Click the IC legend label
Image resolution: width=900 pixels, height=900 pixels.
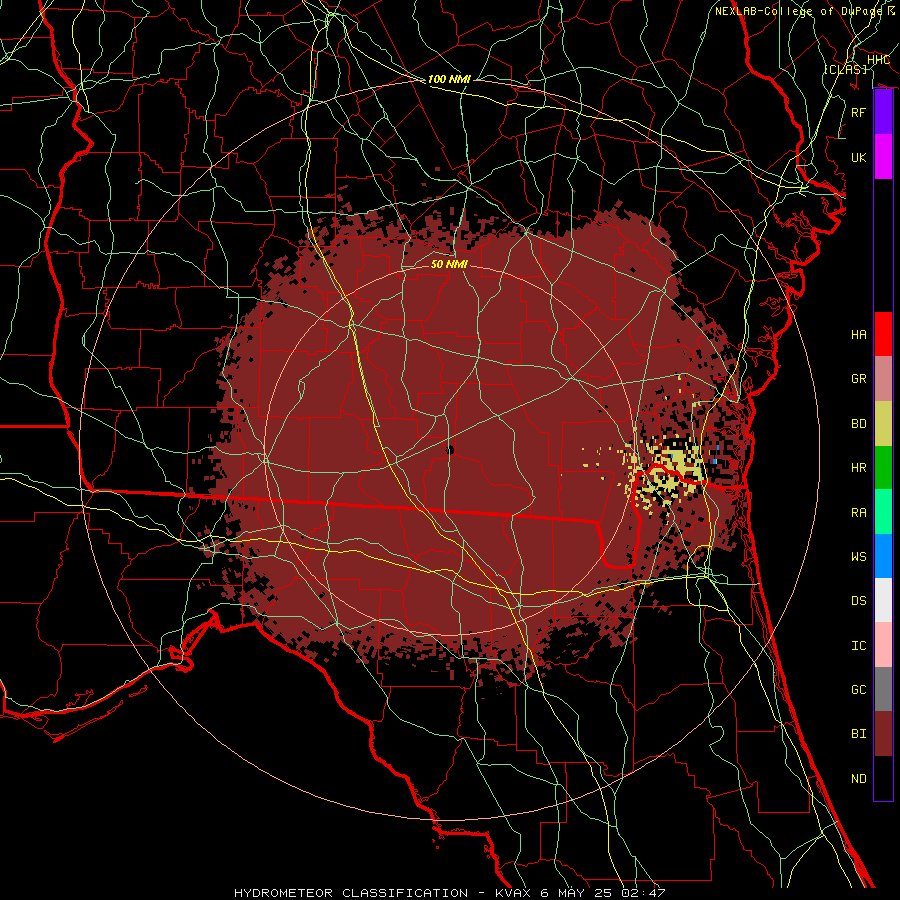click(858, 646)
